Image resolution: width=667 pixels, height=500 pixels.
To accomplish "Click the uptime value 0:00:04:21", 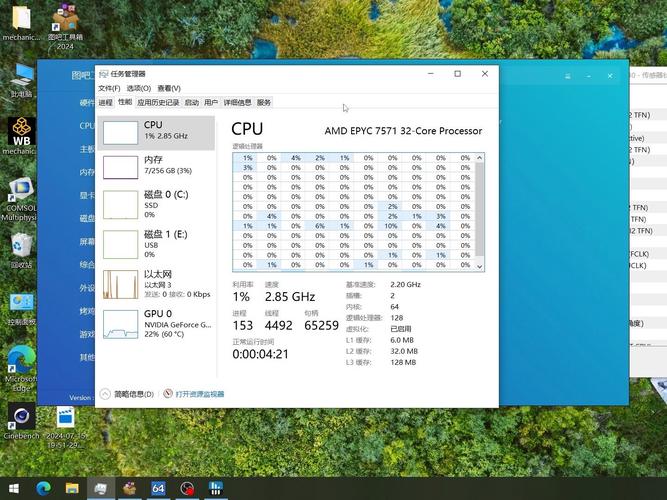I will pos(260,354).
